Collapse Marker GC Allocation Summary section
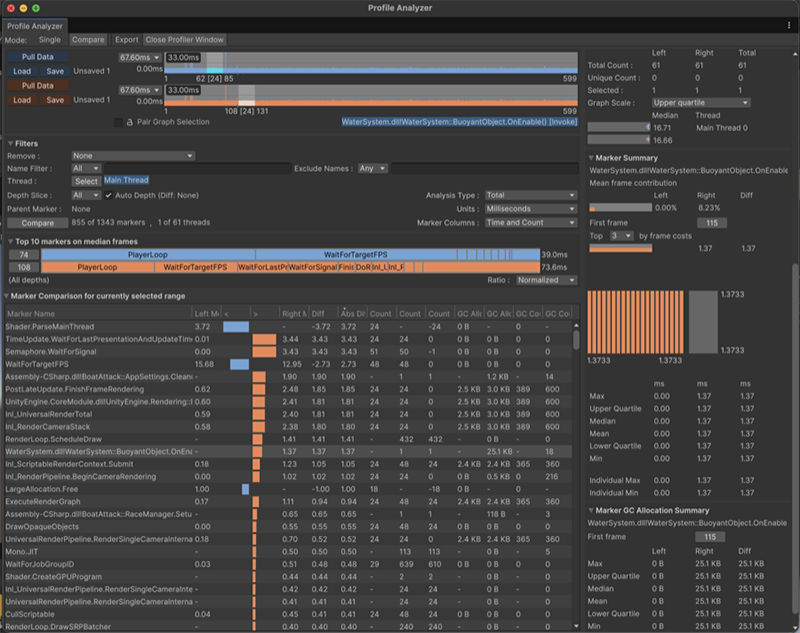 (x=591, y=511)
